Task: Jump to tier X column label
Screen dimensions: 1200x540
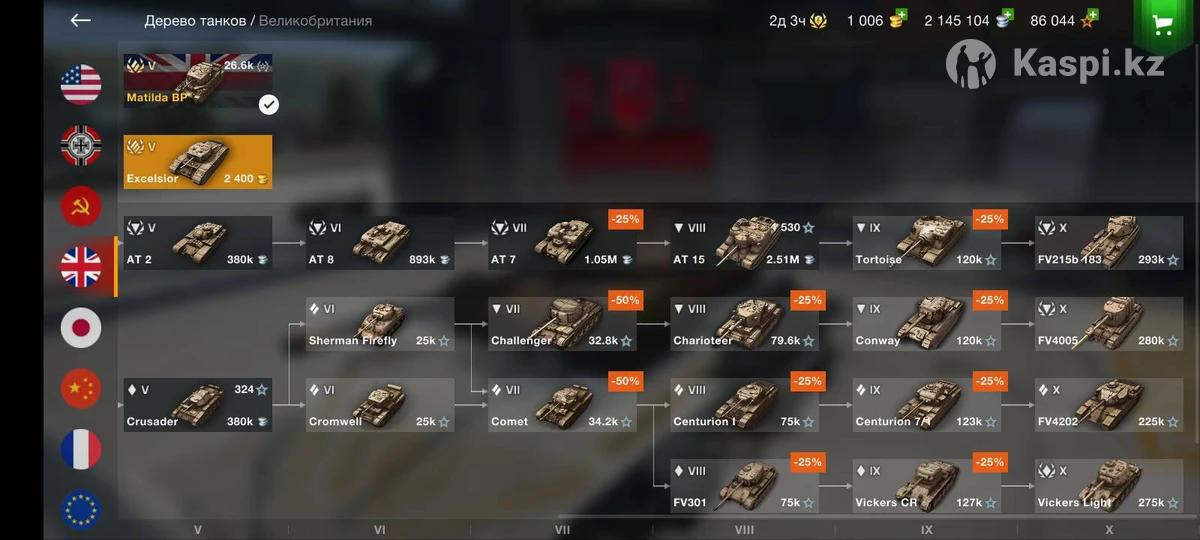Action: (1109, 530)
